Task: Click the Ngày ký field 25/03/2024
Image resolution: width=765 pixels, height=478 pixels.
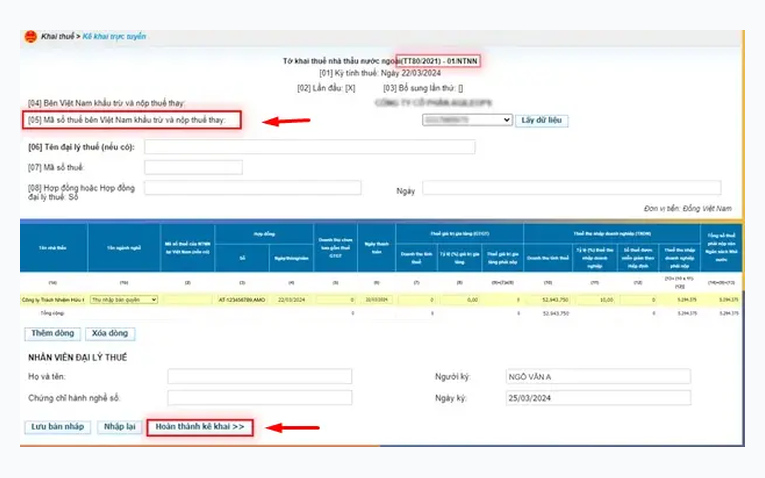Action: [598, 398]
